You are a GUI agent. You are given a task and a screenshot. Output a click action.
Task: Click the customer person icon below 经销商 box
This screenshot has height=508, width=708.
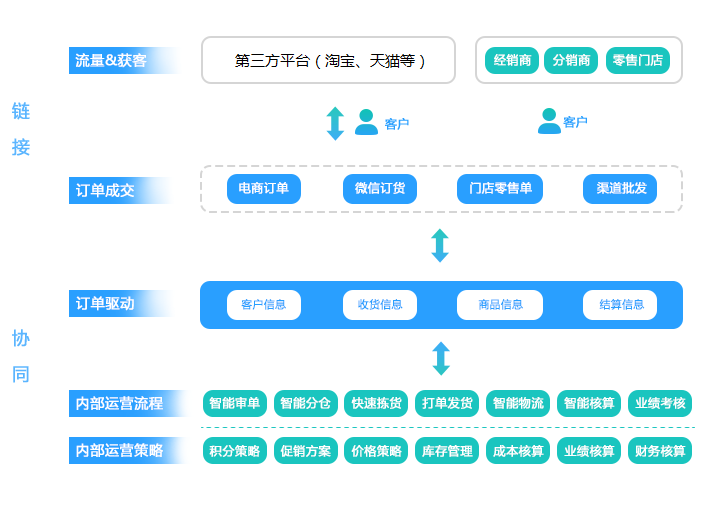pyautogui.click(x=549, y=121)
